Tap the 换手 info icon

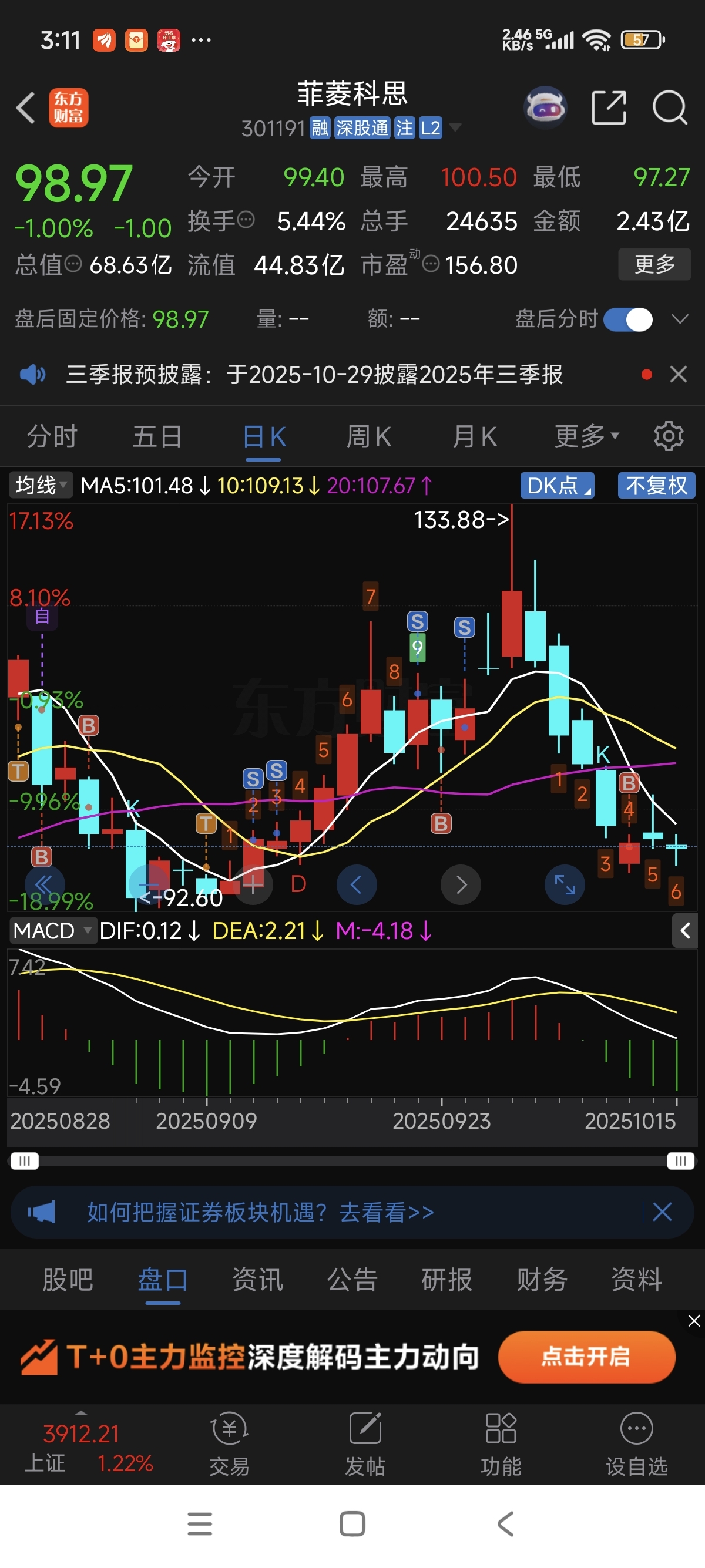click(x=246, y=220)
